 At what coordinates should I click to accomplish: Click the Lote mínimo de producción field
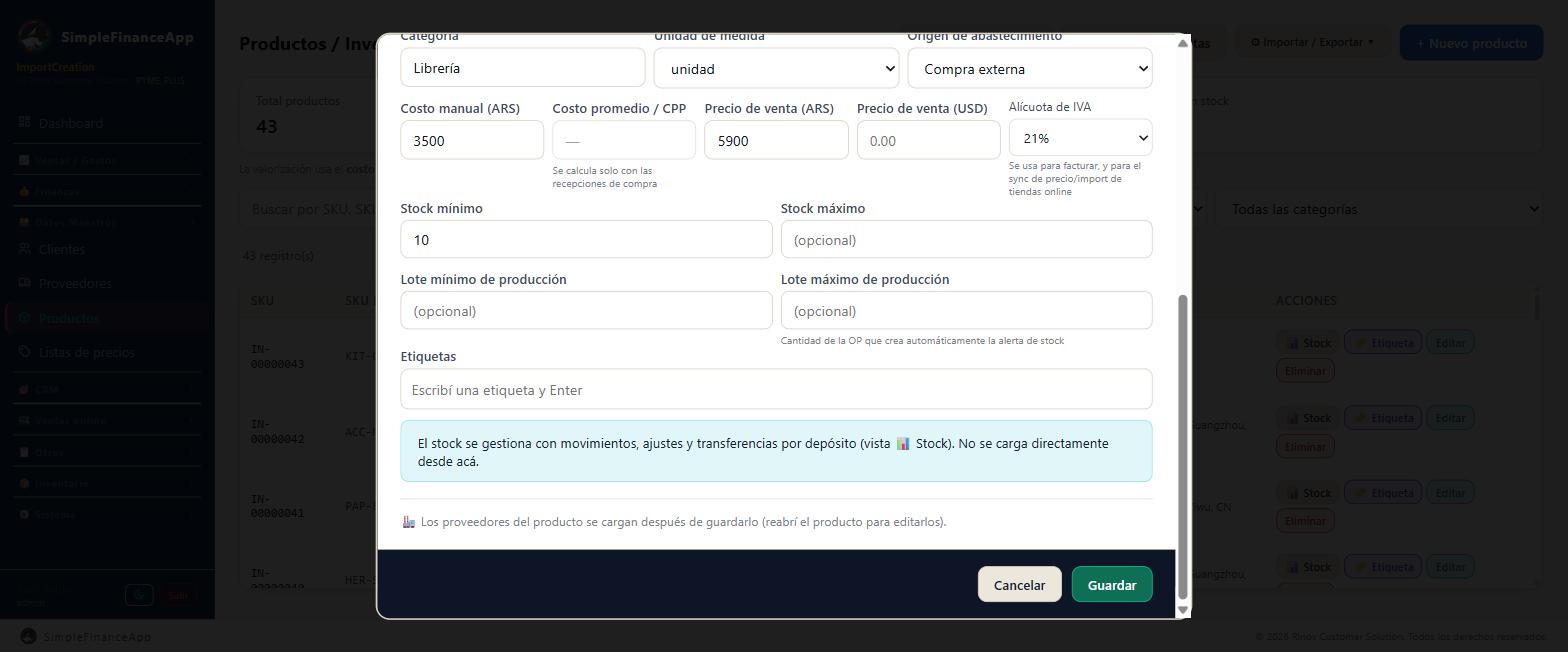click(x=586, y=311)
